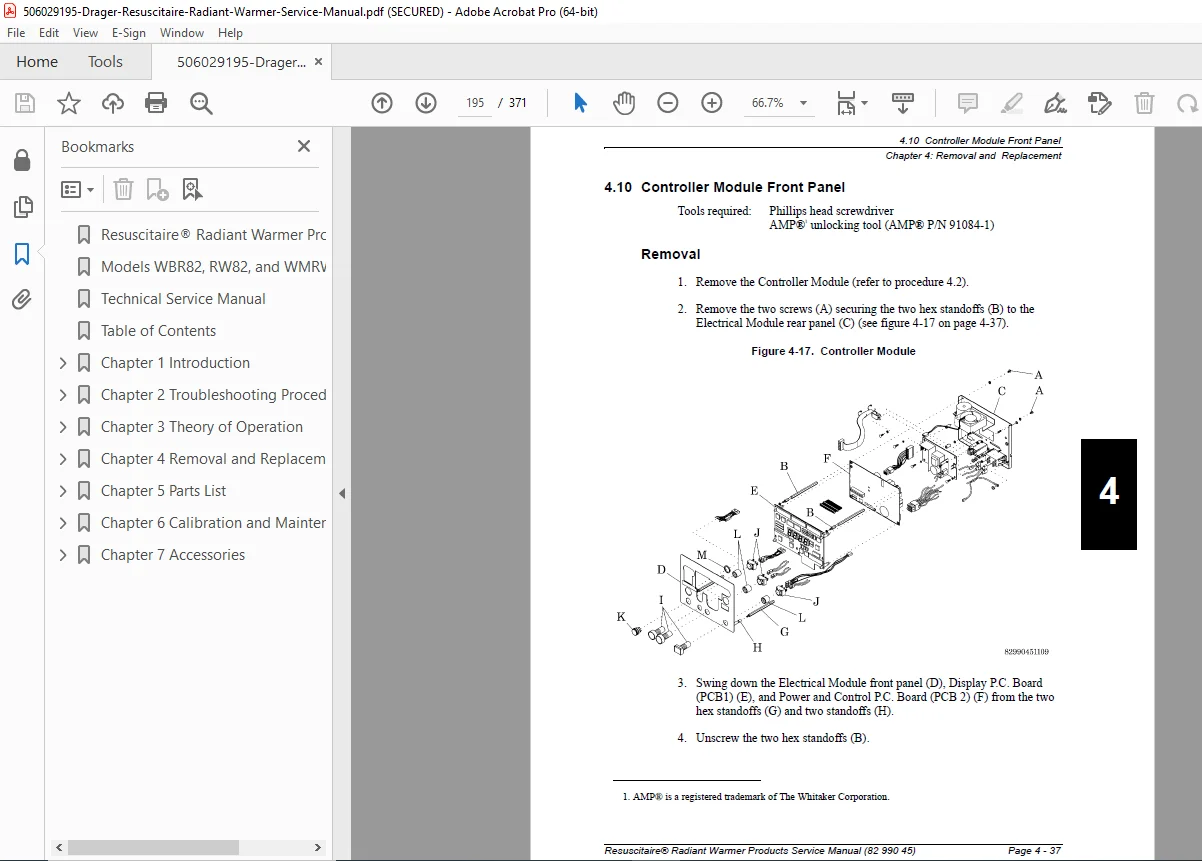Screen dimensions: 1202x861
Task: Click the Save file icon
Action: click(x=25, y=103)
